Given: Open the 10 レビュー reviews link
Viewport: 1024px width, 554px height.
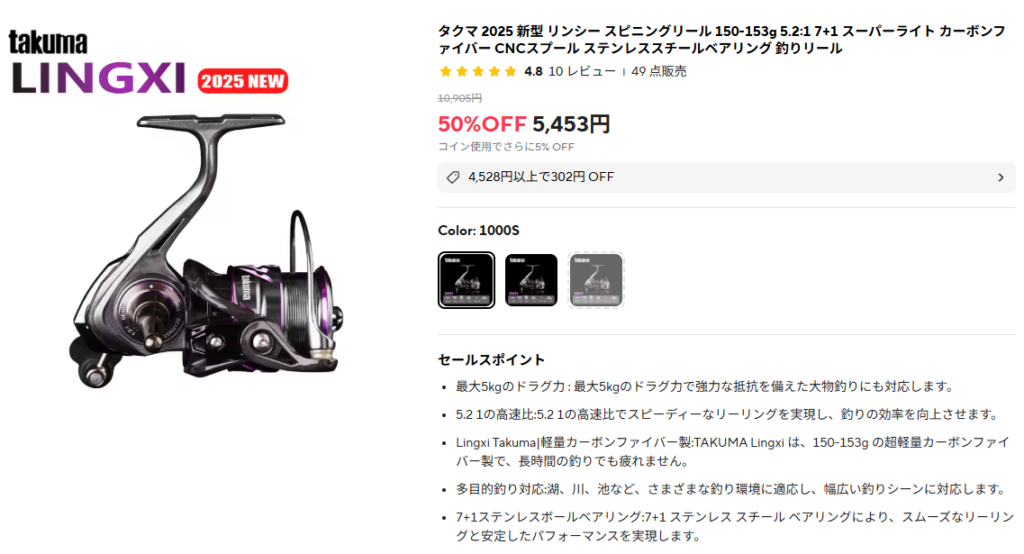Looking at the screenshot, I should 582,71.
